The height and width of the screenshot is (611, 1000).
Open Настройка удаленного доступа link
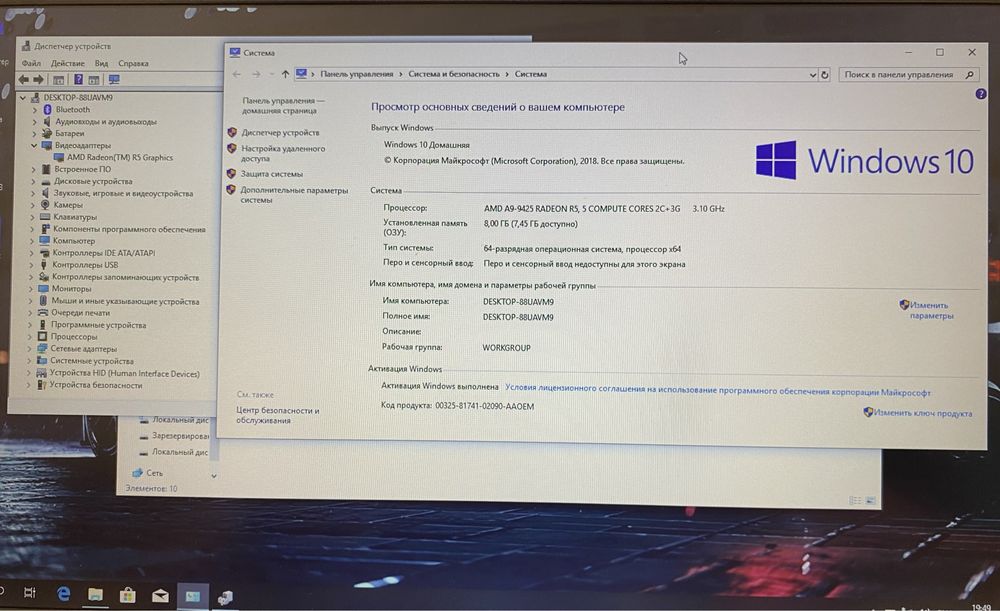pos(283,153)
